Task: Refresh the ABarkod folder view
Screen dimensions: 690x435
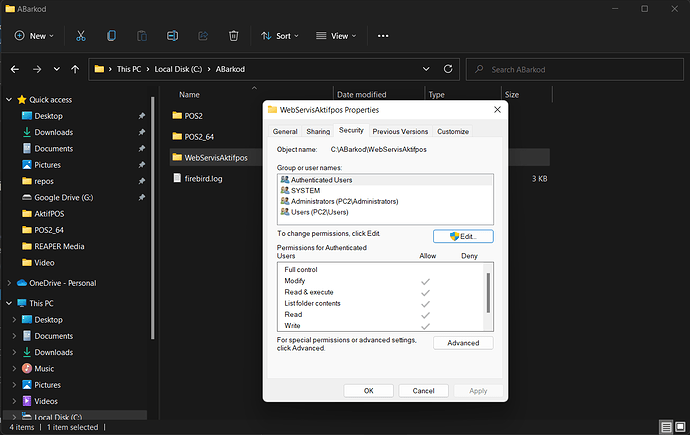Action: (x=448, y=69)
